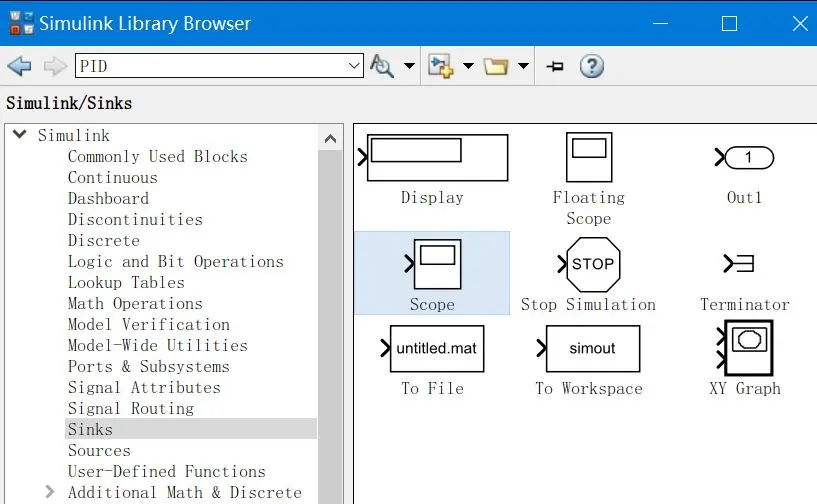Select the User-Defined Functions library
817x504 pixels.
(x=167, y=471)
